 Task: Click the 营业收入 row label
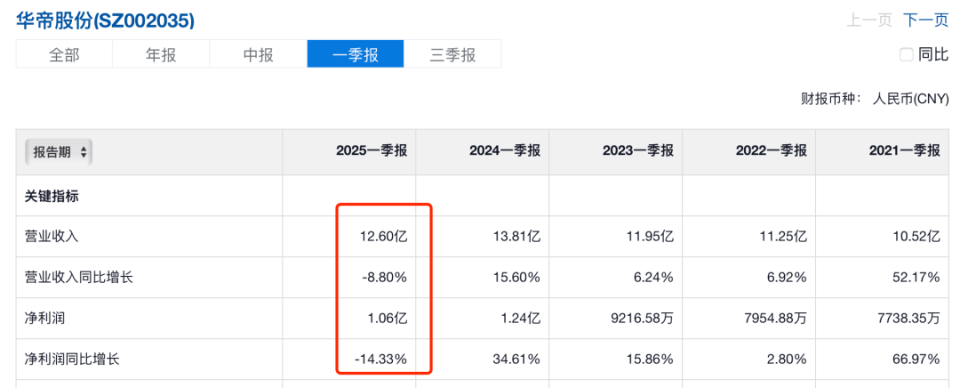pos(50,237)
